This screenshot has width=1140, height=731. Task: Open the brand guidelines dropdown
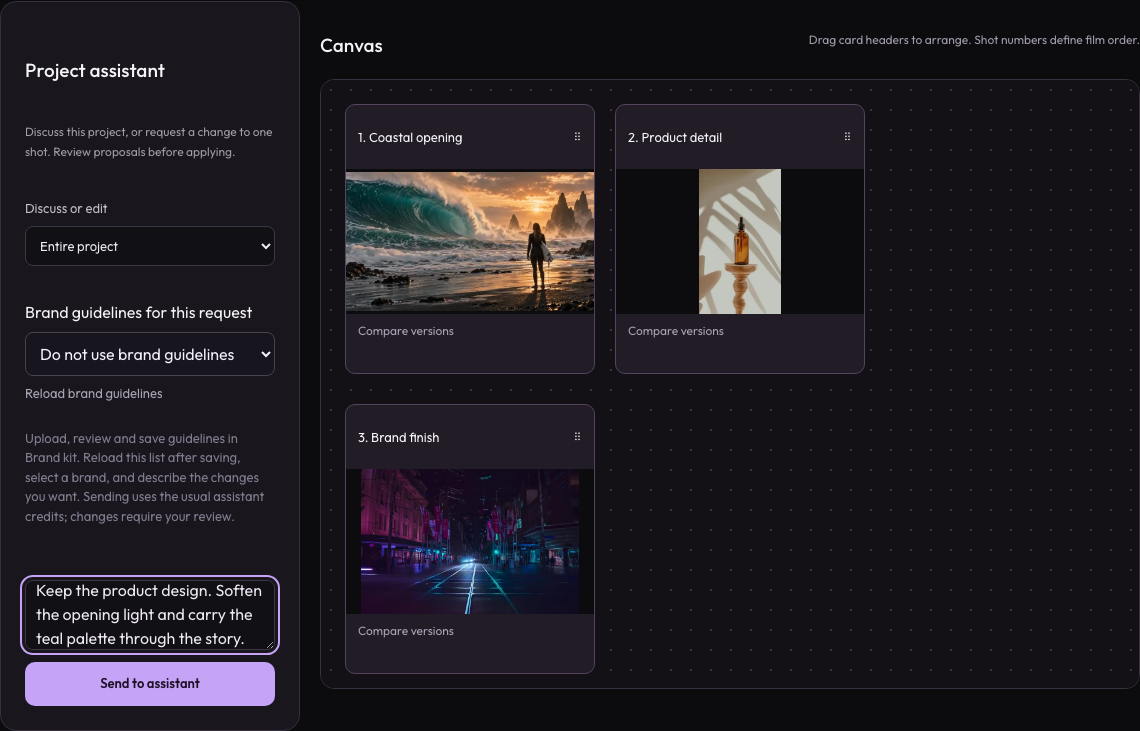[x=150, y=354]
